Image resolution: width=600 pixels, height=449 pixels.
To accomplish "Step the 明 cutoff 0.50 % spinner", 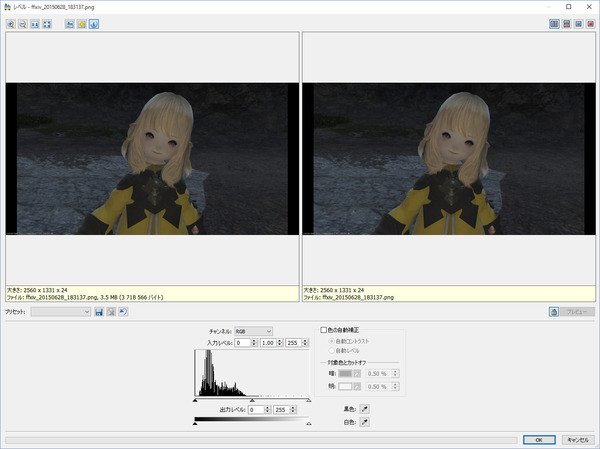I will tap(396, 387).
